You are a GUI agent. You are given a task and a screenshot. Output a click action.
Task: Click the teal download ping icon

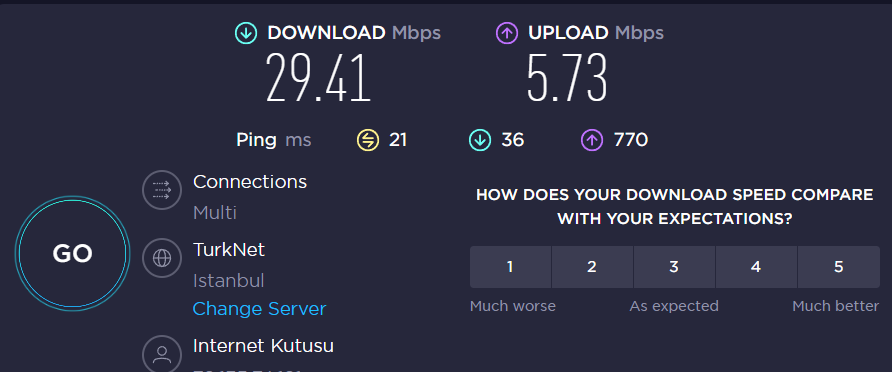coord(480,140)
